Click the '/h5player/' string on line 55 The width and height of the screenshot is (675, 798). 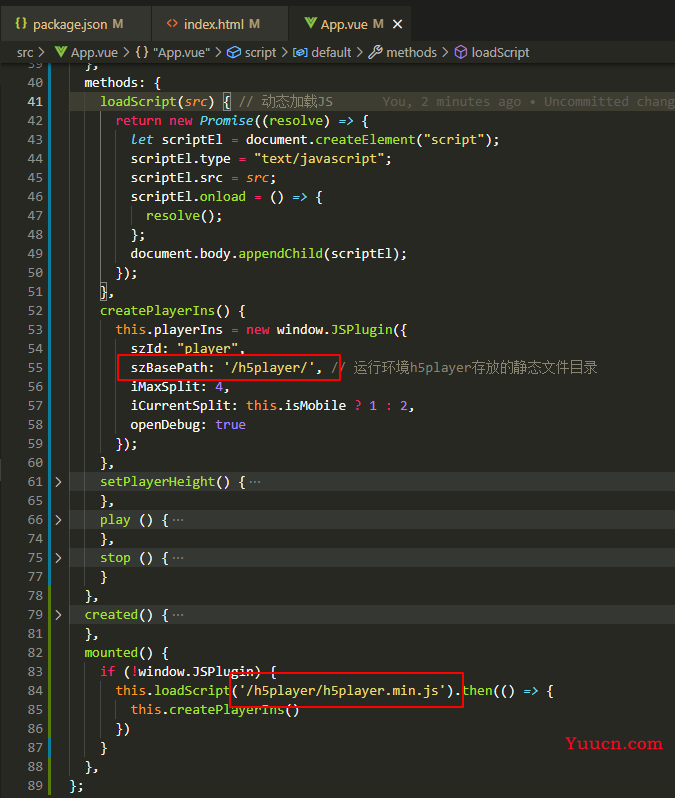pos(269,367)
